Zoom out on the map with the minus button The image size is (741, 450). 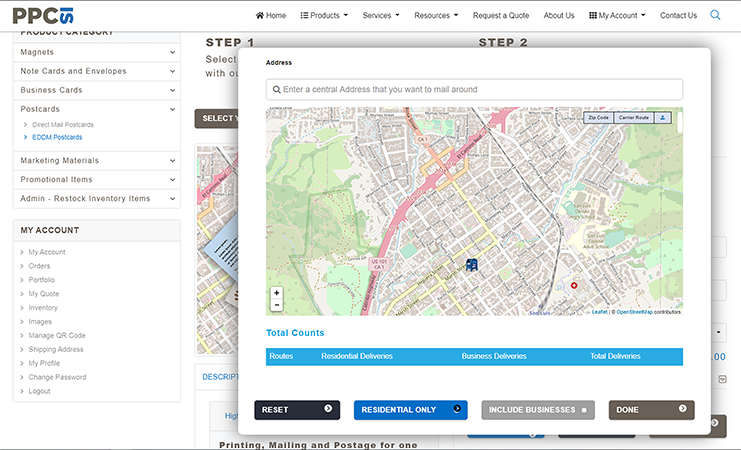pyautogui.click(x=276, y=305)
